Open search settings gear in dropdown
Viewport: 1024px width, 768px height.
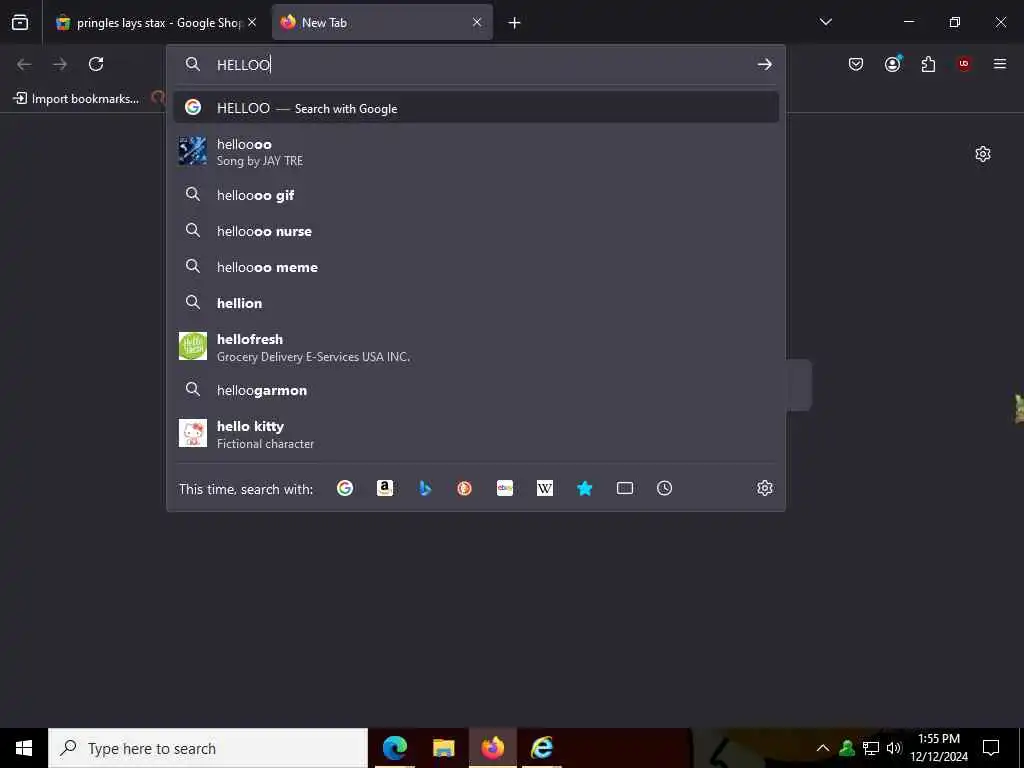point(765,488)
